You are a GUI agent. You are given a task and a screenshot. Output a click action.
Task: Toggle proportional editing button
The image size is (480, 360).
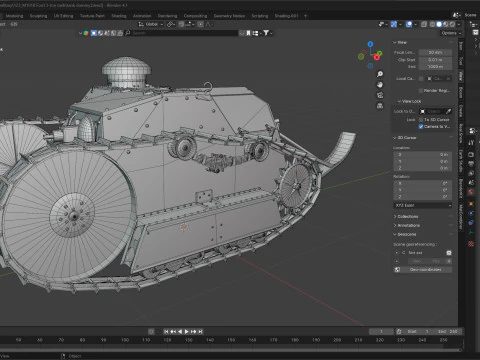[x=200, y=24]
